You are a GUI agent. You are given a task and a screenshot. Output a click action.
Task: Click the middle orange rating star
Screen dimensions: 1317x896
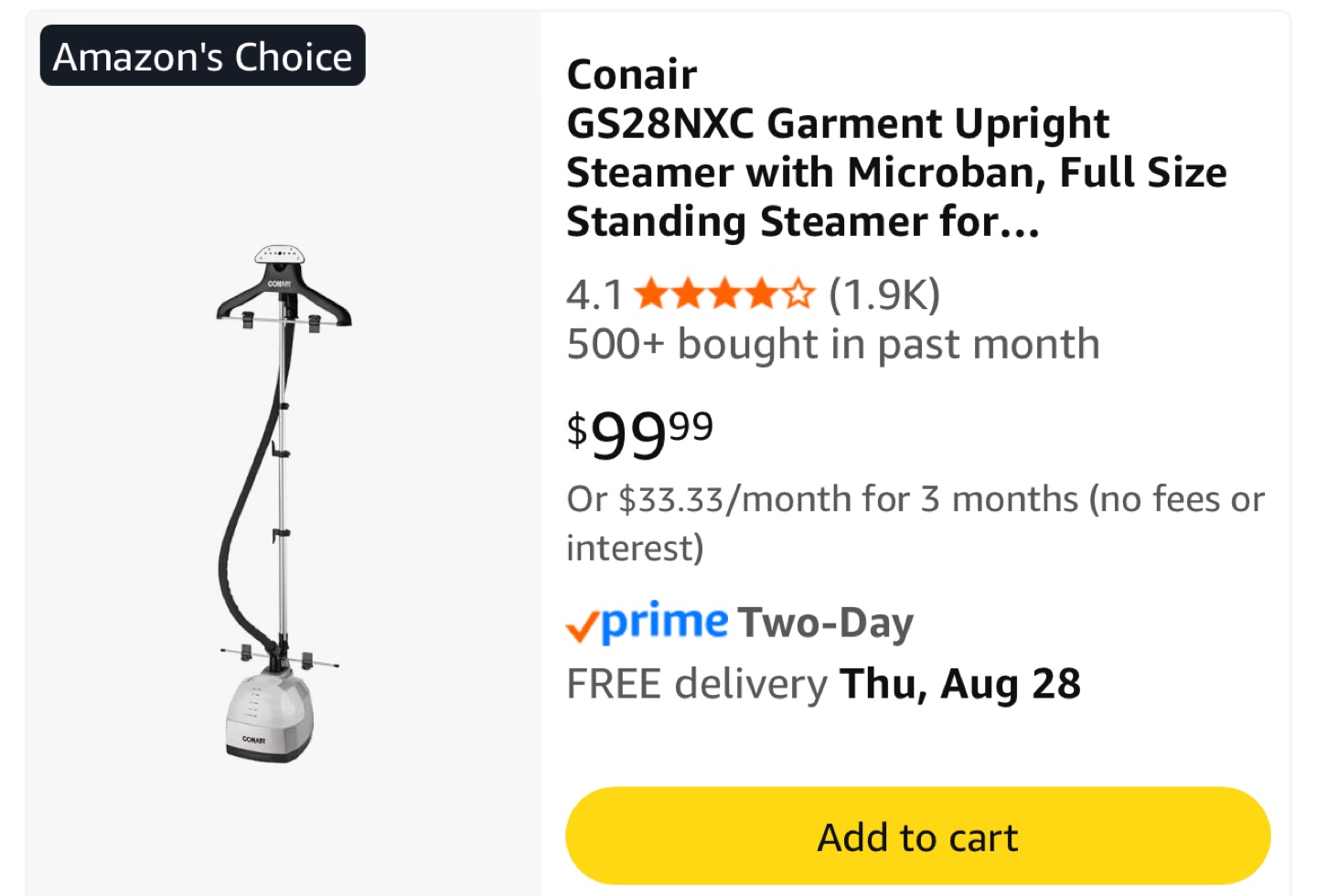[725, 294]
